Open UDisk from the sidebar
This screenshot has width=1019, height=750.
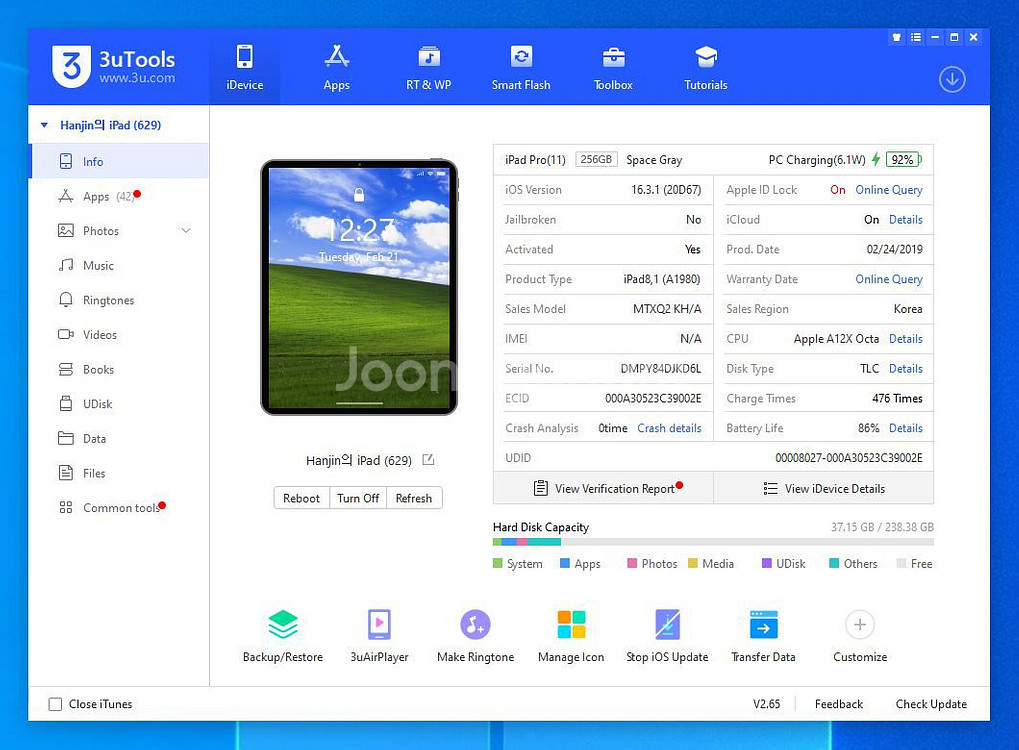[100, 404]
